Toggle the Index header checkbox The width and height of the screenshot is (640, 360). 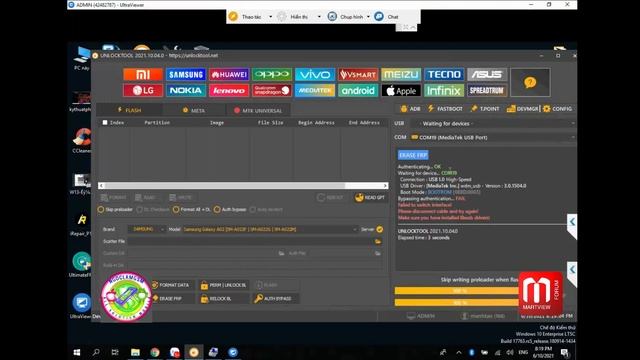click(105, 122)
